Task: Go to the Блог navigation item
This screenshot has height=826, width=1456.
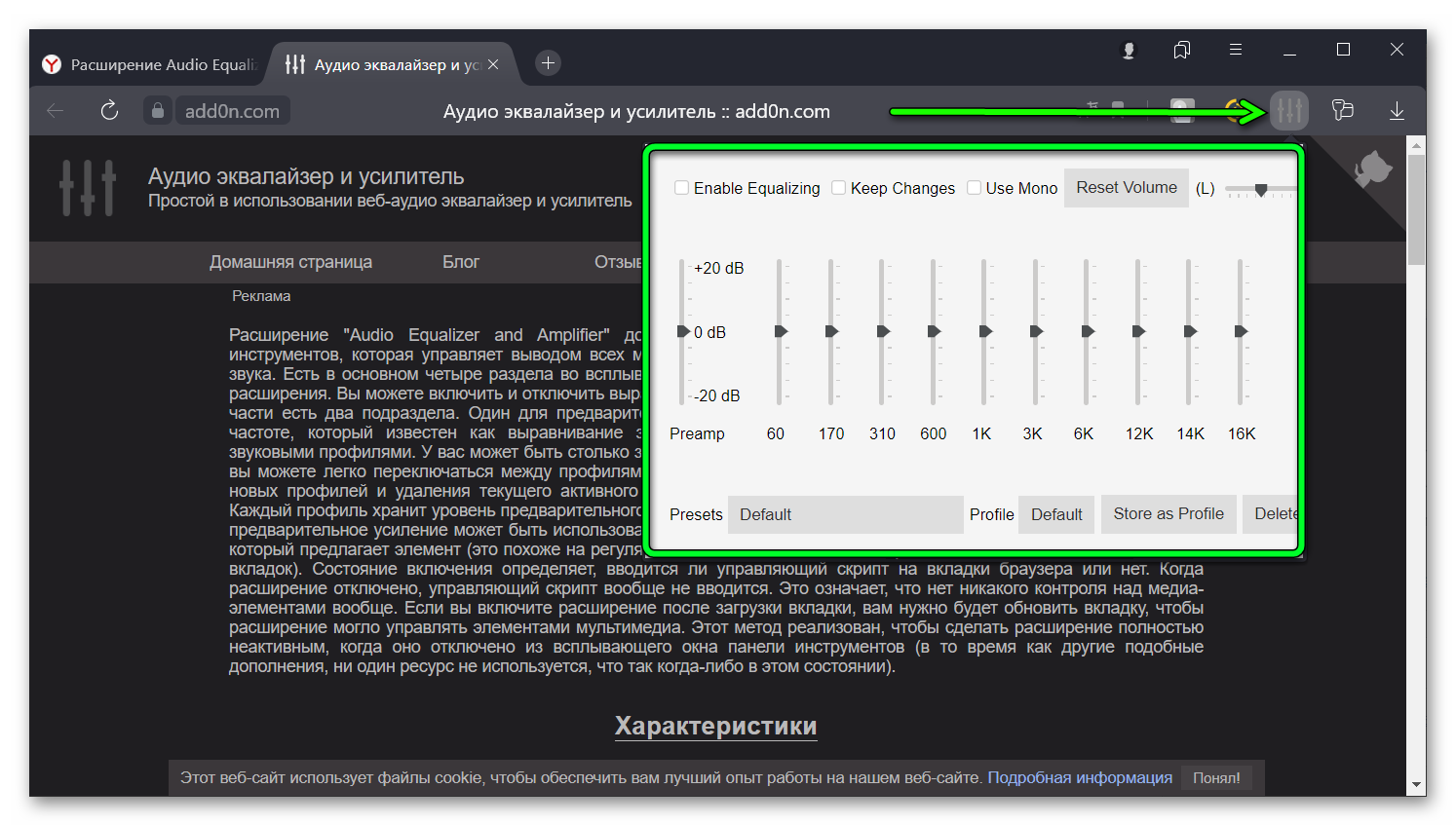Action: point(460,262)
